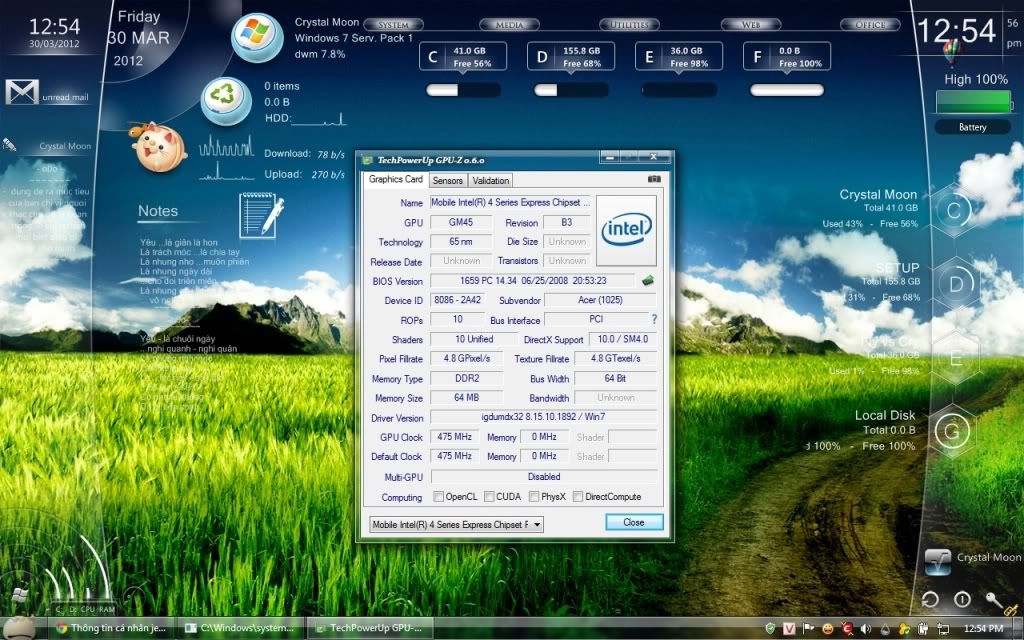Viewport: 1024px width, 640px height.
Task: Click the F drive usage bar
Action: click(787, 90)
